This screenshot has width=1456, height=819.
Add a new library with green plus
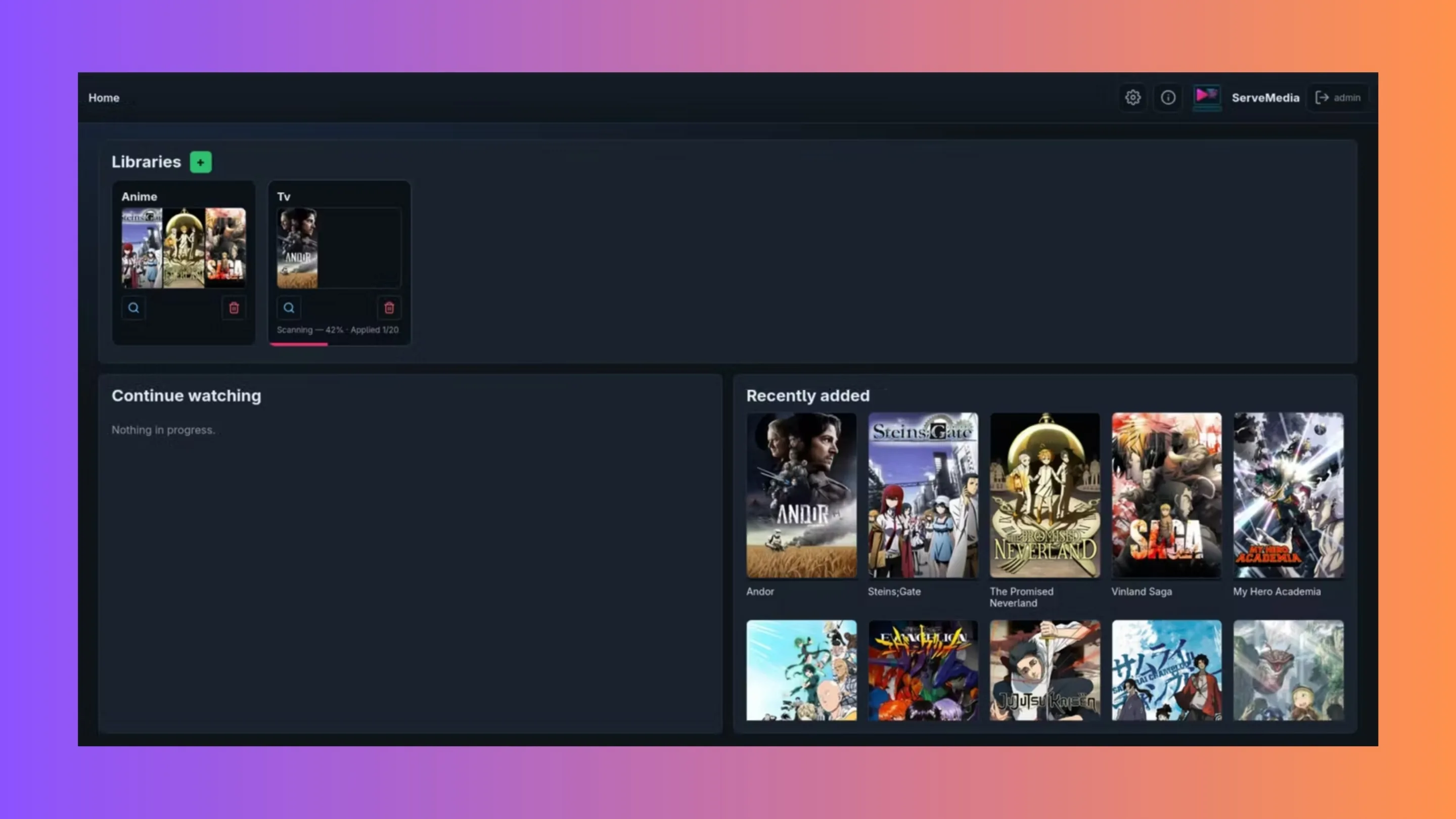click(201, 162)
